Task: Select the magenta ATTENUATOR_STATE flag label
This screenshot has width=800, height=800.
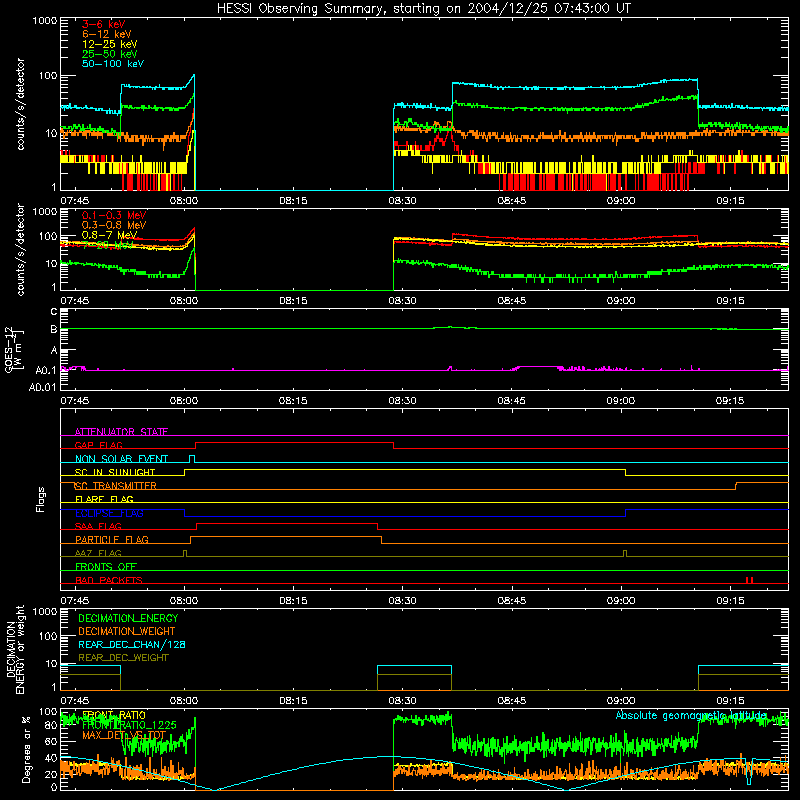Action: (x=121, y=432)
